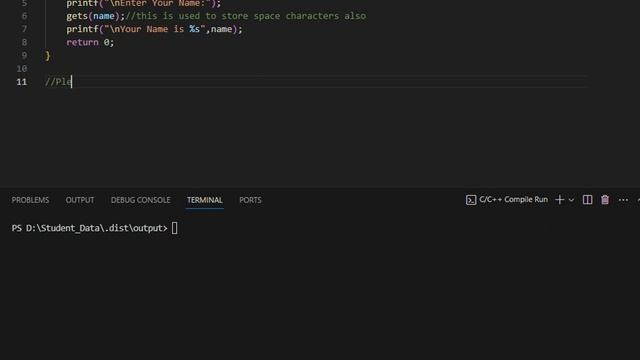Kill terminal with the trash icon

[x=605, y=200]
